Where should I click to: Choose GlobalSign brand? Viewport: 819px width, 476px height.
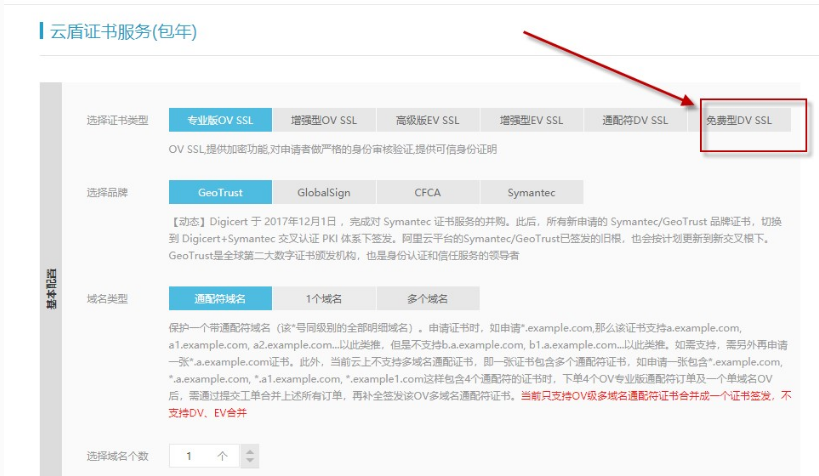click(x=324, y=192)
